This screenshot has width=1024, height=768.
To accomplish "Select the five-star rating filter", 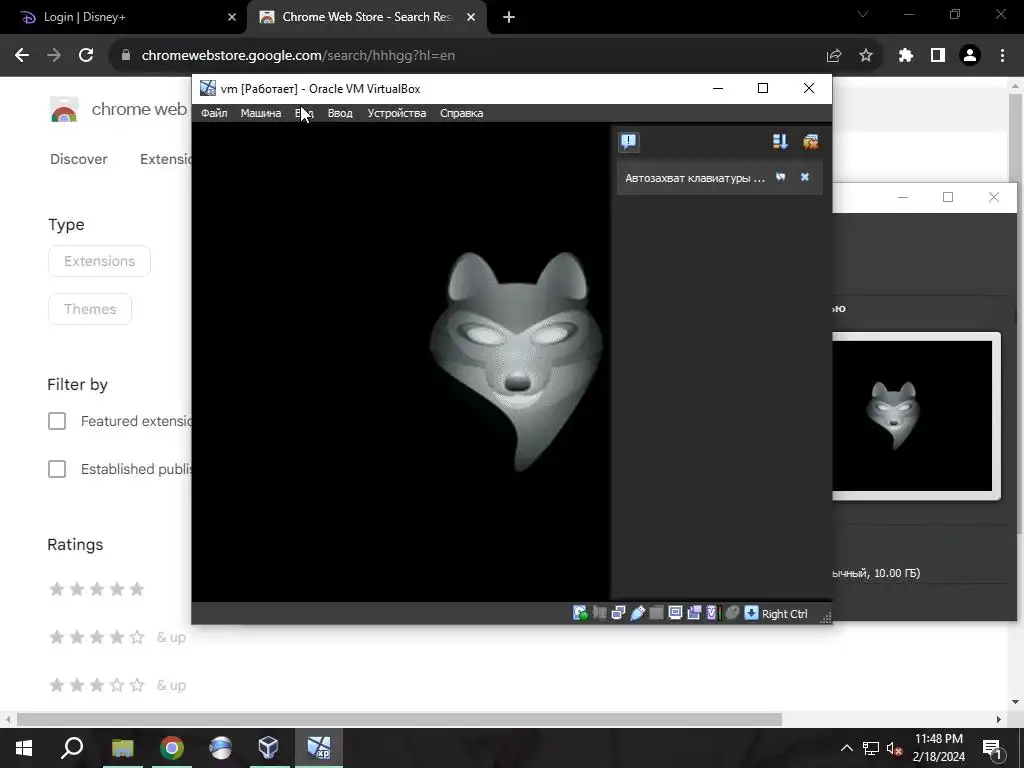I will 97,589.
